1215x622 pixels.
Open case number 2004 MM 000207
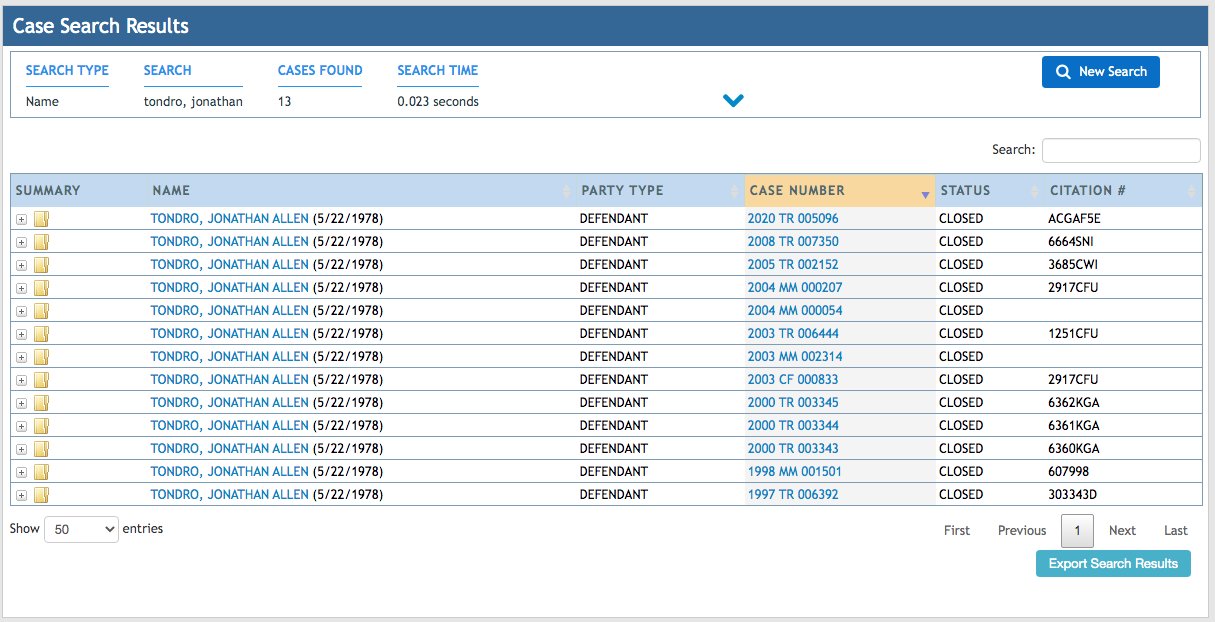795,287
